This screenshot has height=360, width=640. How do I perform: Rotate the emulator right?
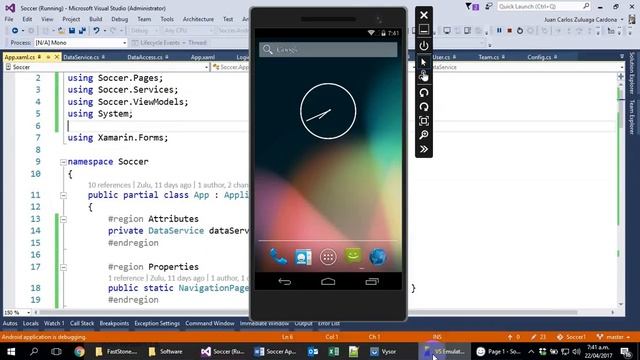point(424,107)
